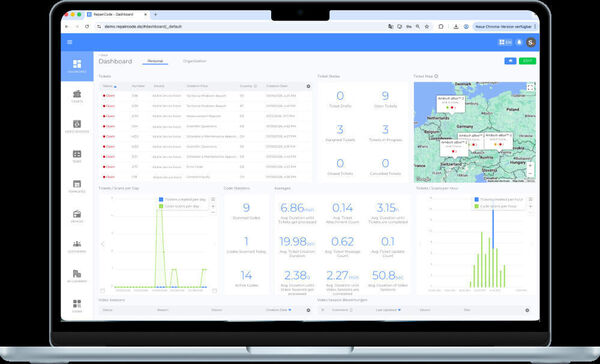Bookmark this page with star icon
Screen dimensions: 600x364
pyautogui.click(x=427, y=26)
